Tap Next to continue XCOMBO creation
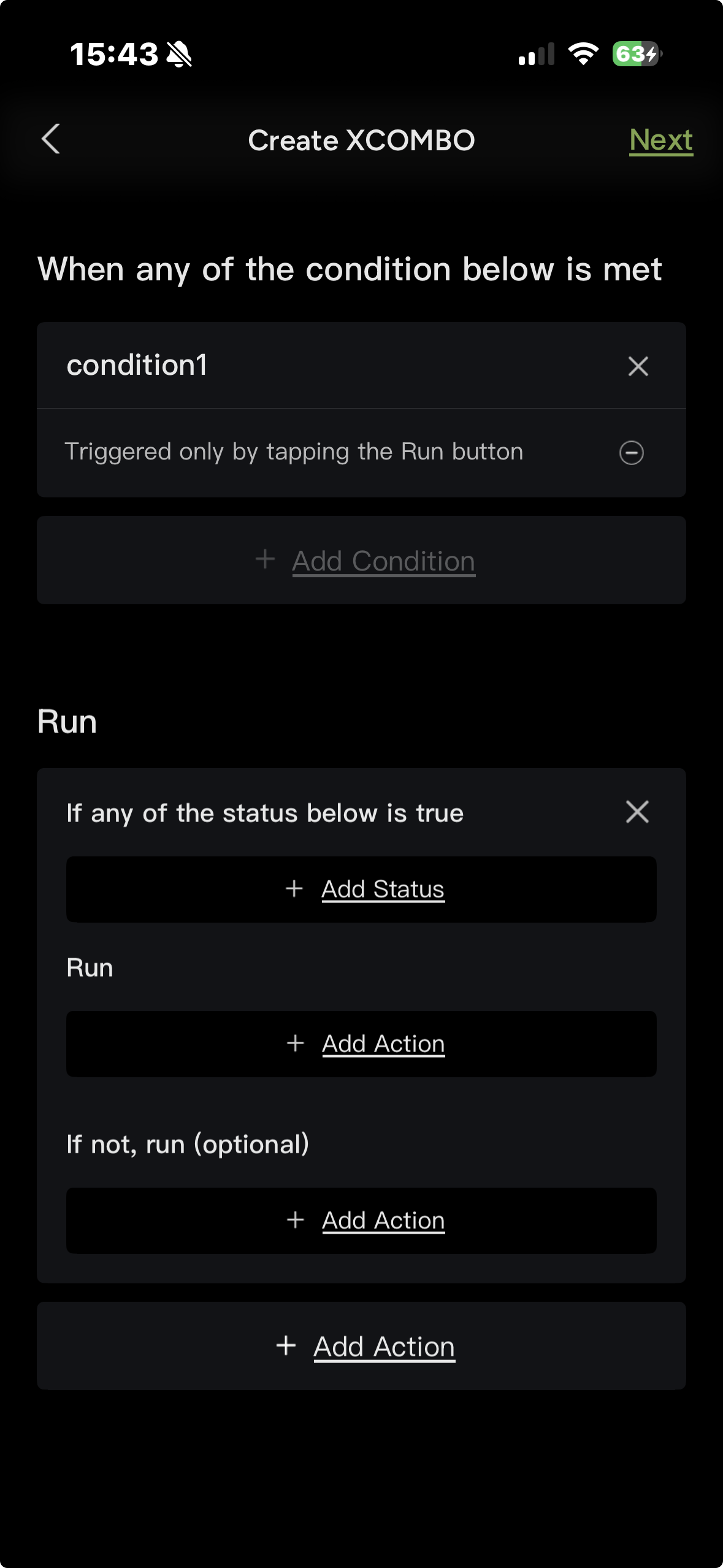 click(660, 140)
